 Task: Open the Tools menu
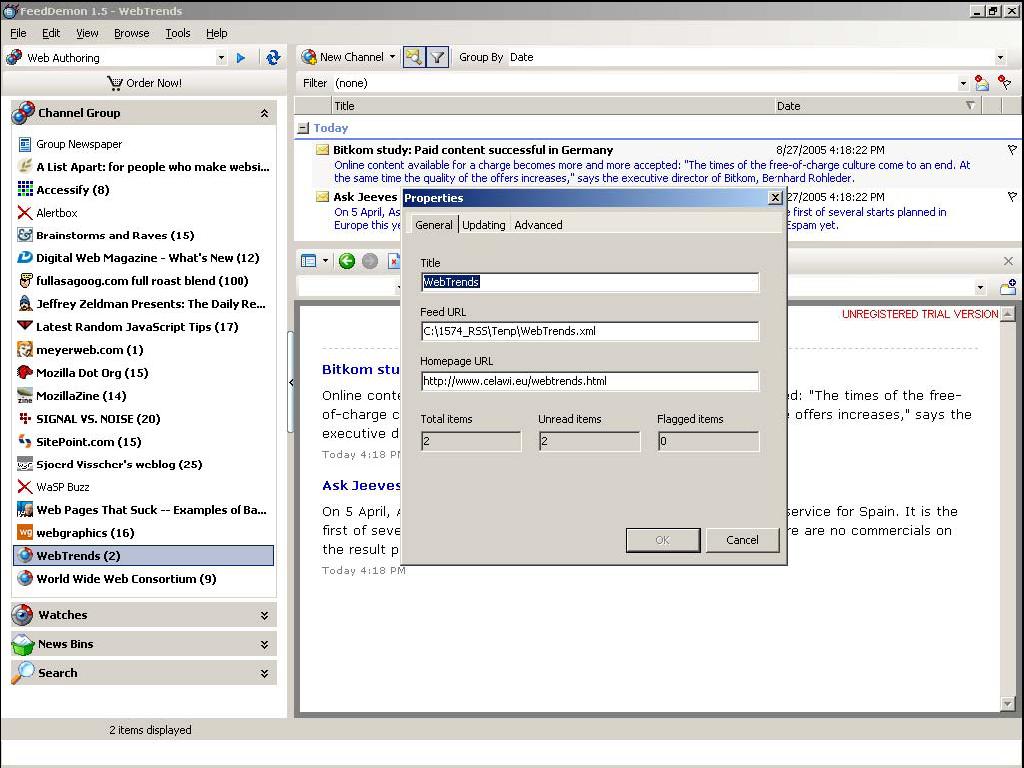click(178, 33)
